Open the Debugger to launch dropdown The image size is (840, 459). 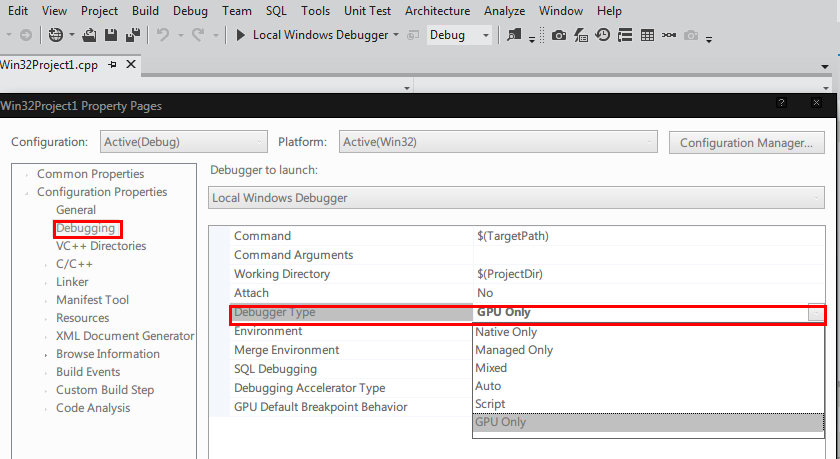point(516,198)
